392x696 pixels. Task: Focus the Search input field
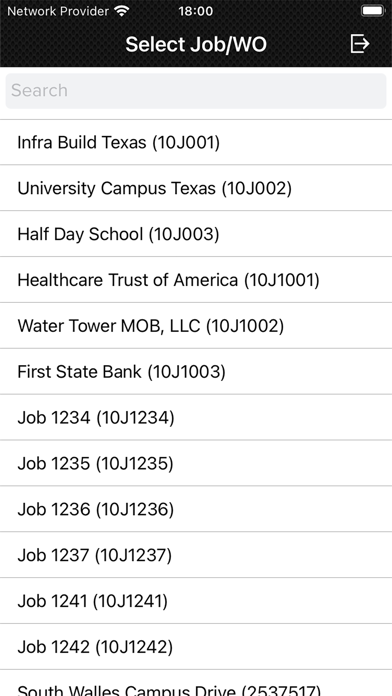[x=196, y=91]
